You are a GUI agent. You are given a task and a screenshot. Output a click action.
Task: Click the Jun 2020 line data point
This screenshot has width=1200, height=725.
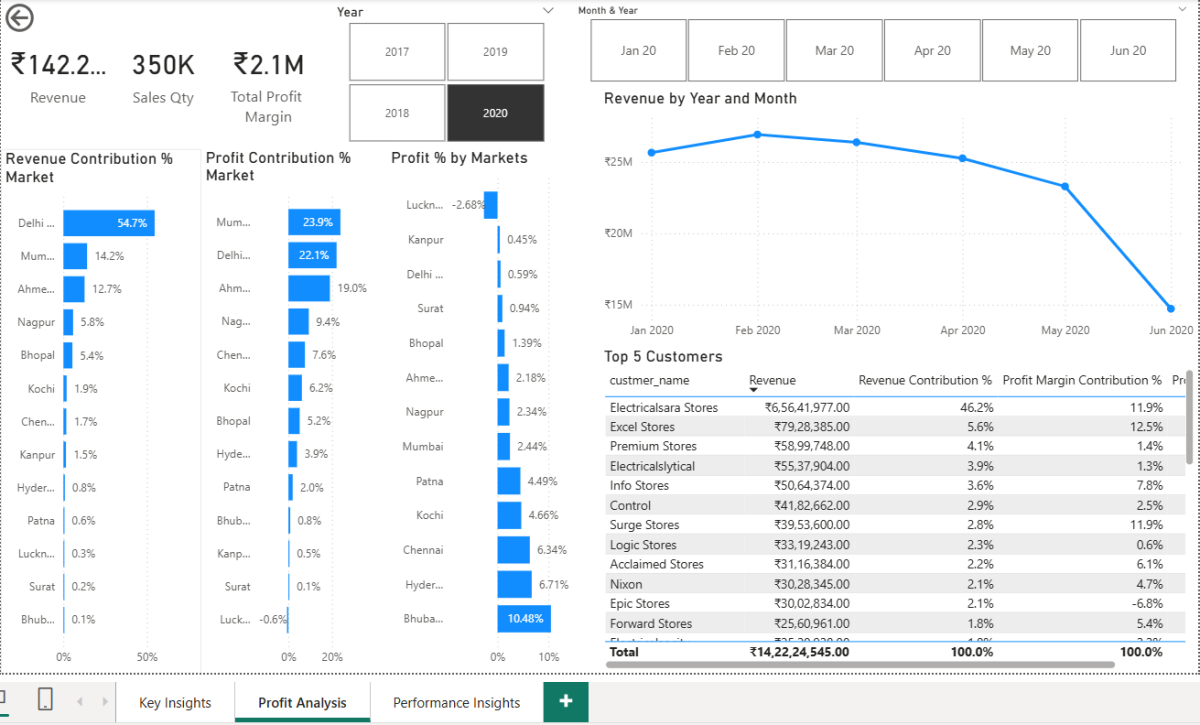tap(1171, 308)
